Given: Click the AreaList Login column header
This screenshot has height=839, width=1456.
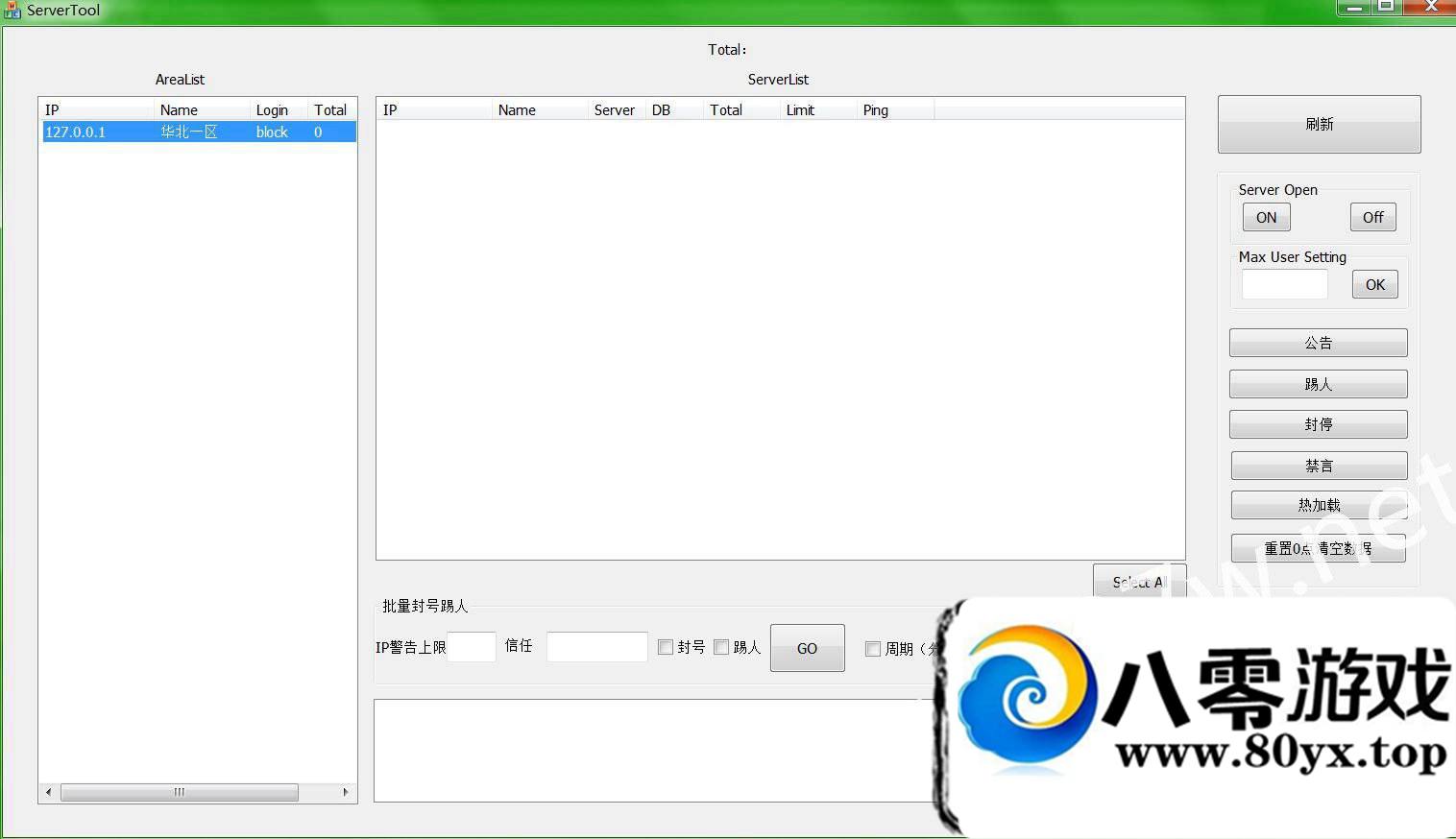Looking at the screenshot, I should tap(279, 109).
